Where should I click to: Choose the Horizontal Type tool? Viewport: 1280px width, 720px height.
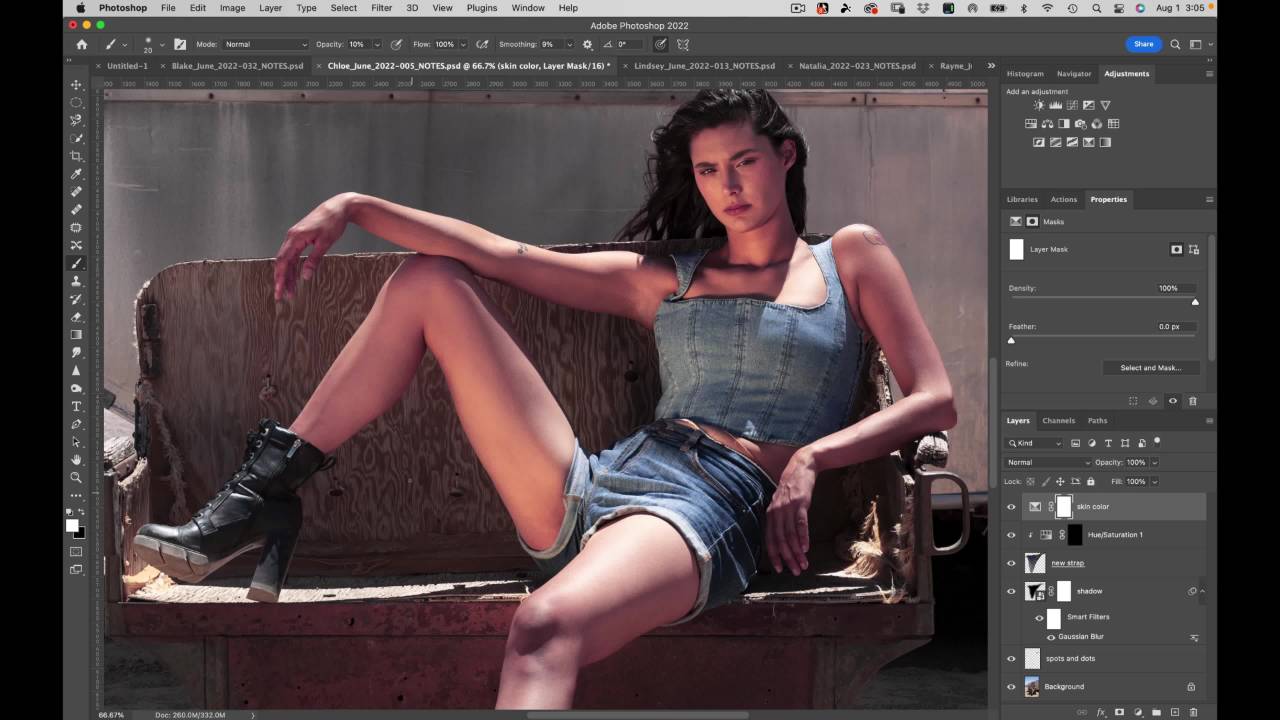pyautogui.click(x=76, y=406)
